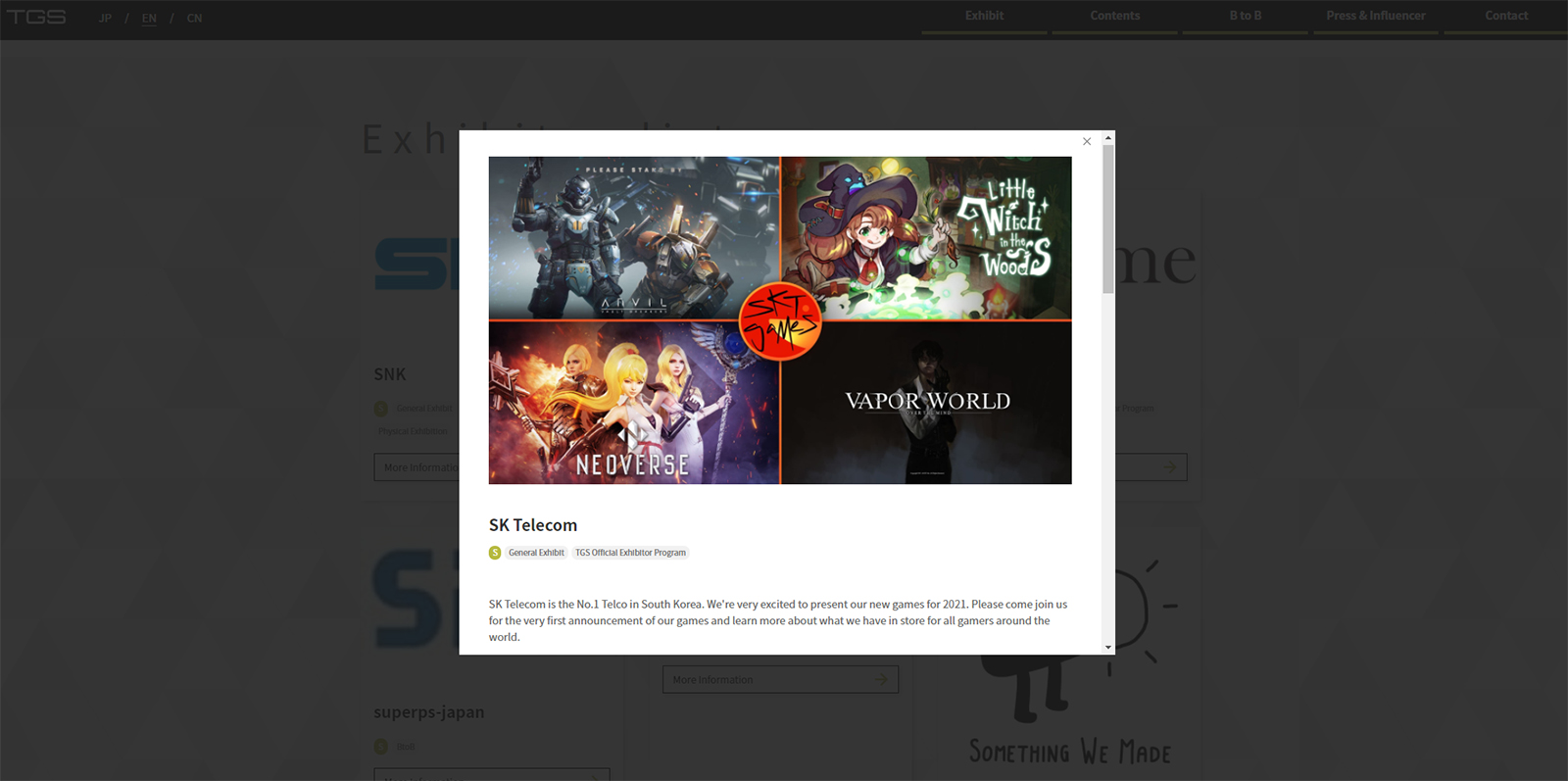Close the SK Telecom popup dialog
Viewport: 1568px width, 781px height.
click(x=1087, y=141)
